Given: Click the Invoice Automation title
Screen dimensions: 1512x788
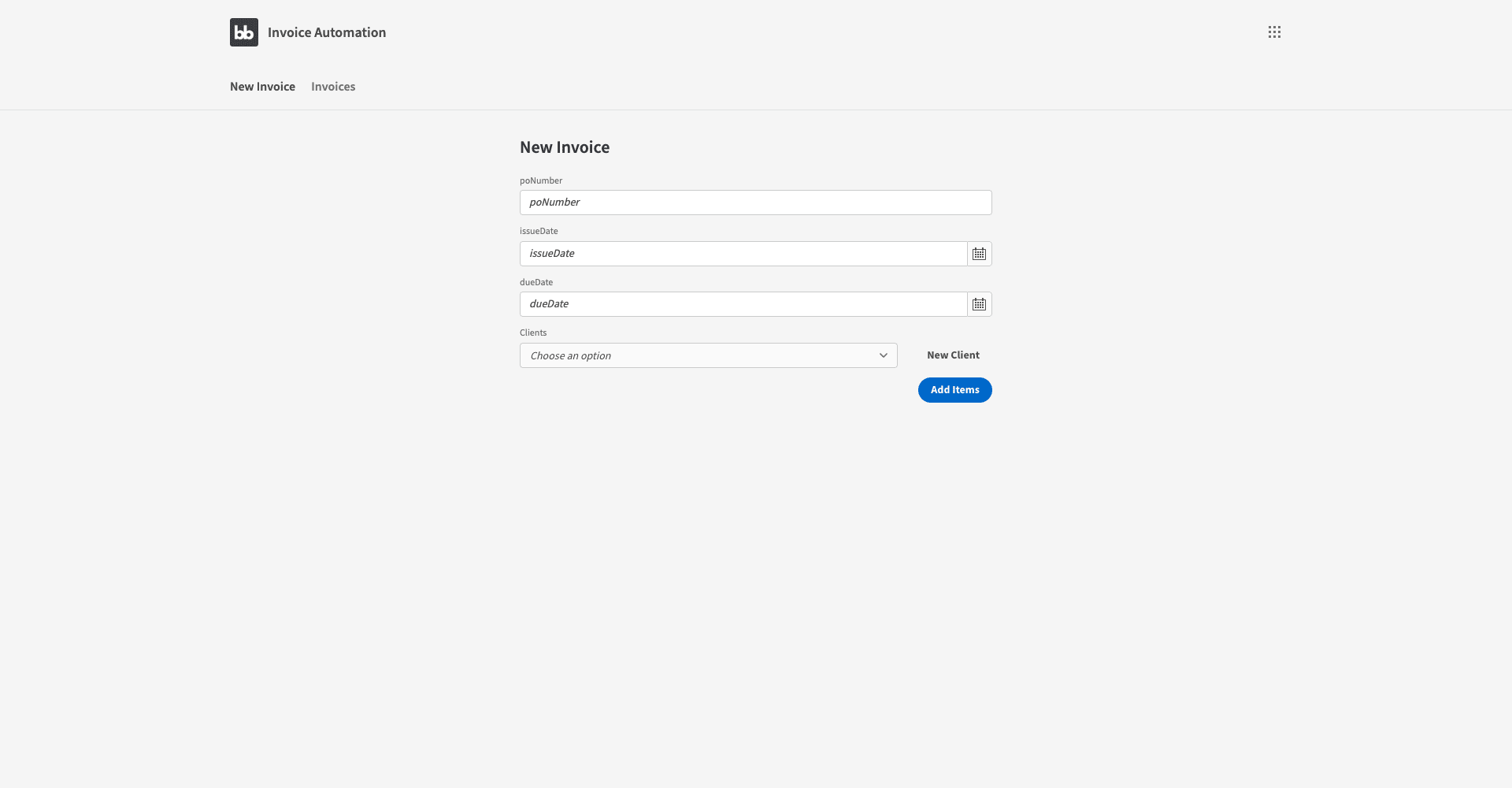Looking at the screenshot, I should tap(327, 32).
